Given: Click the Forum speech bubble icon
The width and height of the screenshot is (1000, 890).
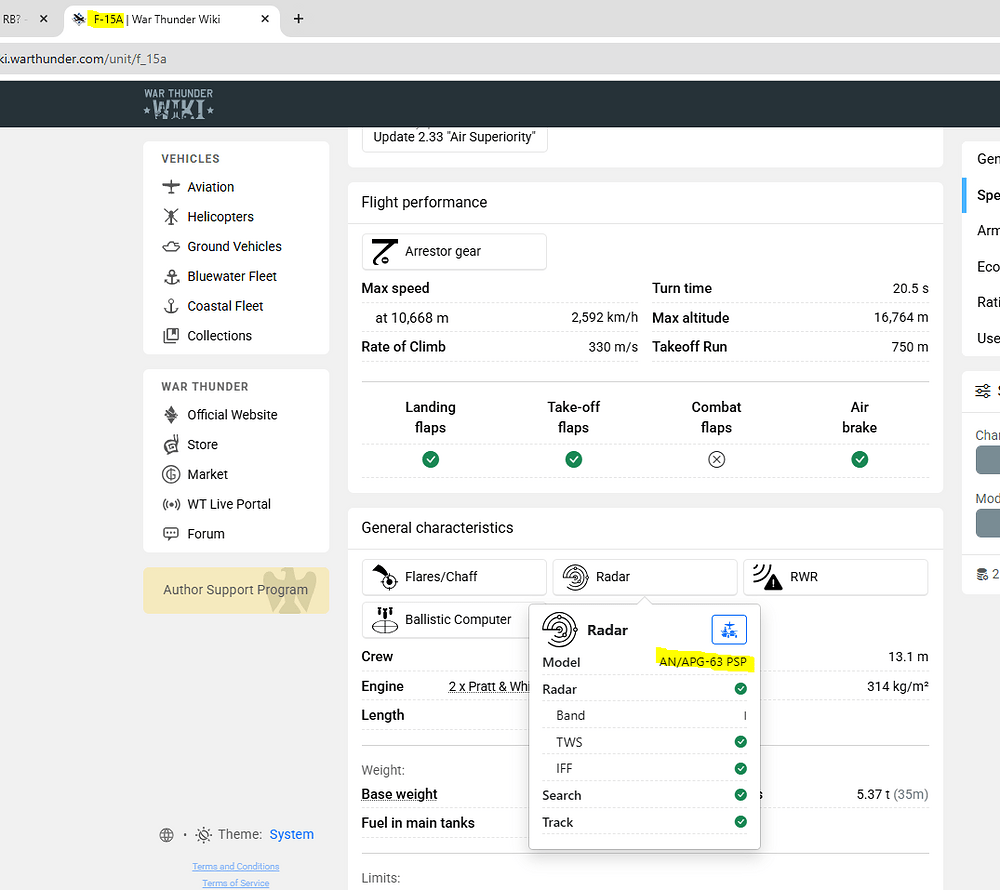Looking at the screenshot, I should 171,534.
